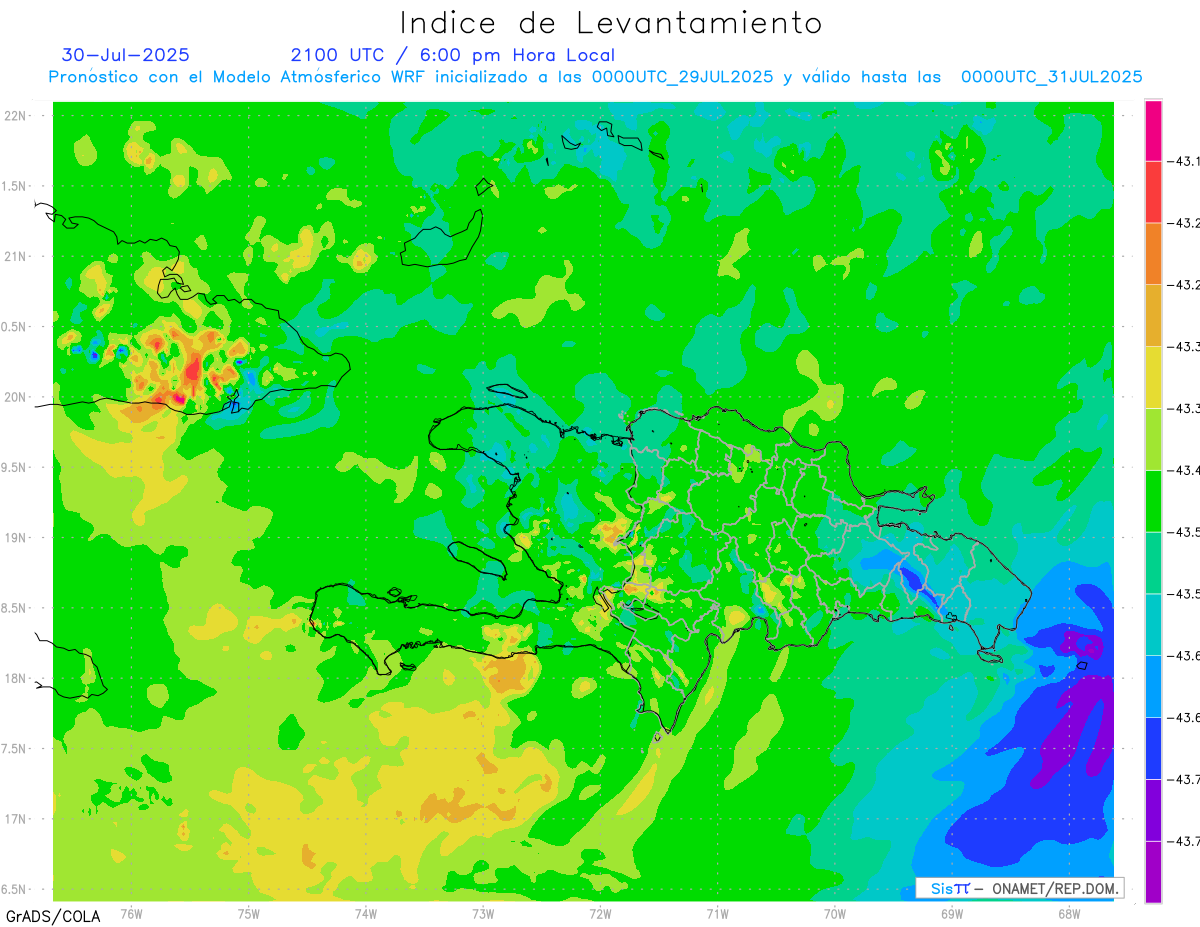This screenshot has height=927, width=1200.
Task: Pick the red swatch in the colorbar
Action: tap(1153, 192)
